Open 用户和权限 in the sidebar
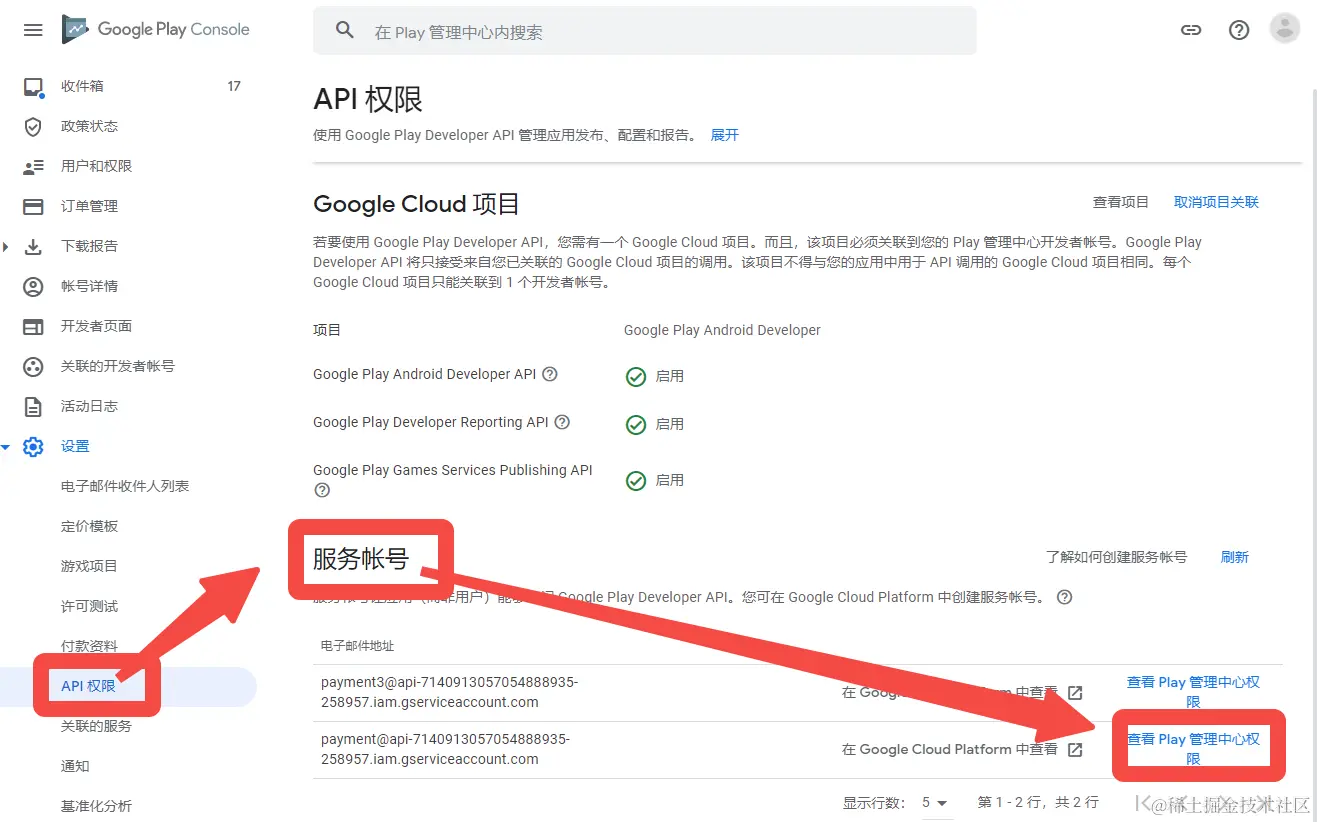Screen dimensions: 1317x822 [96, 166]
